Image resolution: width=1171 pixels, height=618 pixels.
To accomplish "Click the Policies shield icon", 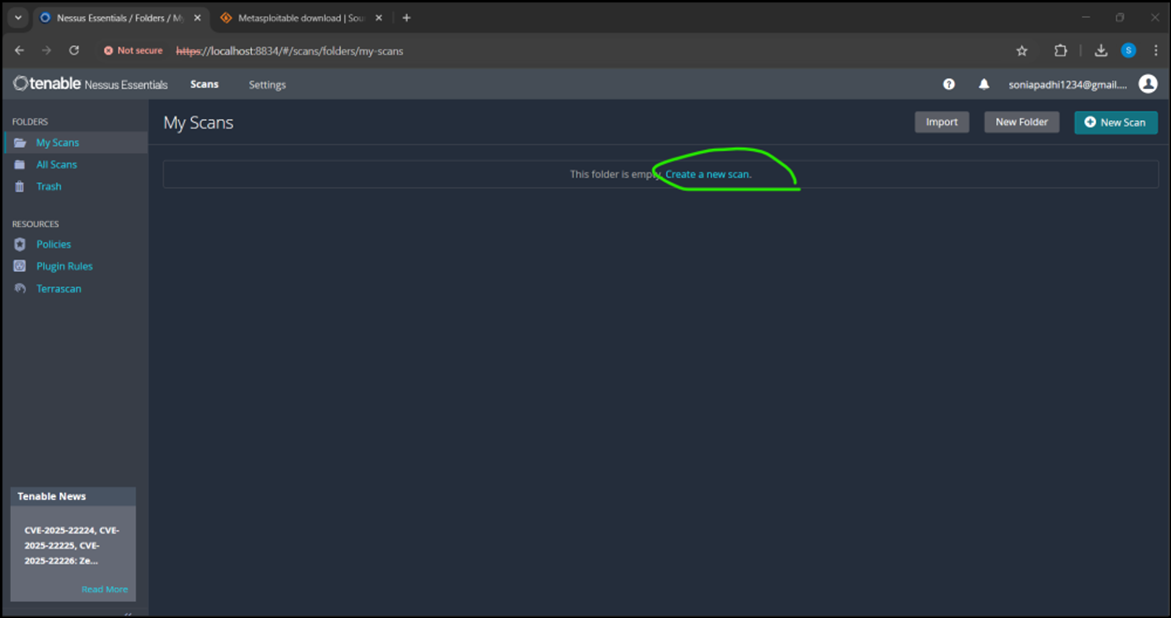I will coord(20,244).
